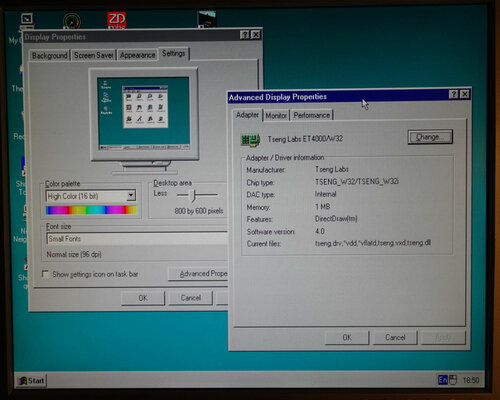
Task: Switch to the Monitor tab
Action: pos(276,116)
